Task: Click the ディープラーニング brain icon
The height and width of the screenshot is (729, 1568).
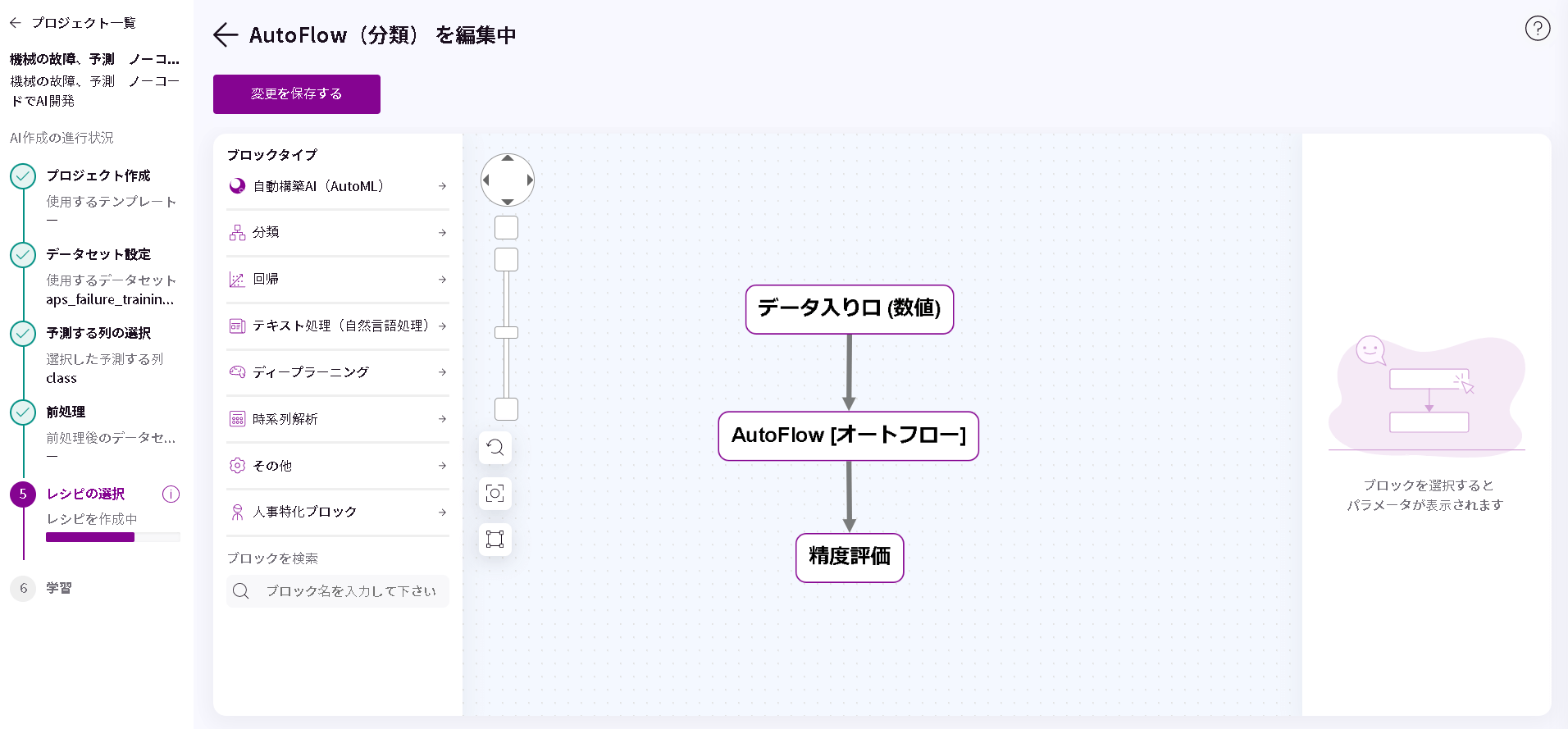Action: click(237, 372)
